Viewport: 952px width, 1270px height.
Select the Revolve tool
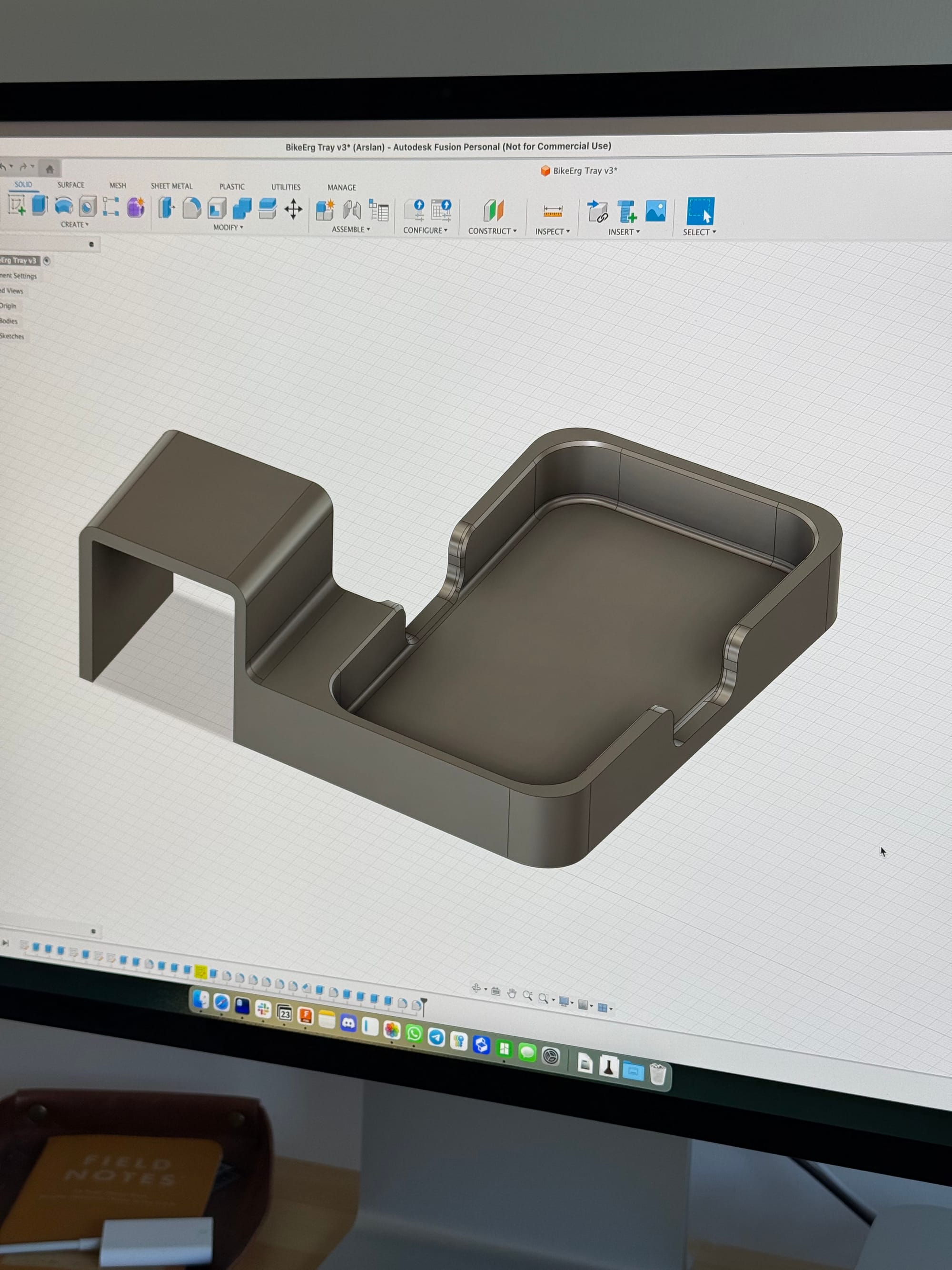click(x=64, y=206)
